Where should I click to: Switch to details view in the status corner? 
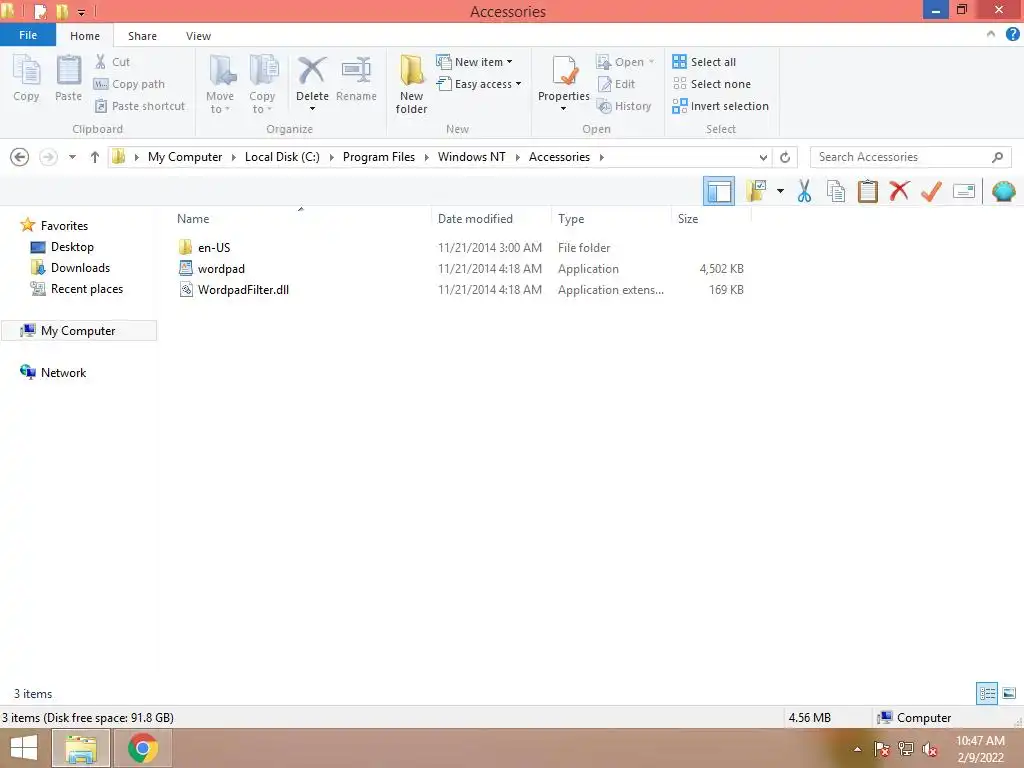coord(987,693)
